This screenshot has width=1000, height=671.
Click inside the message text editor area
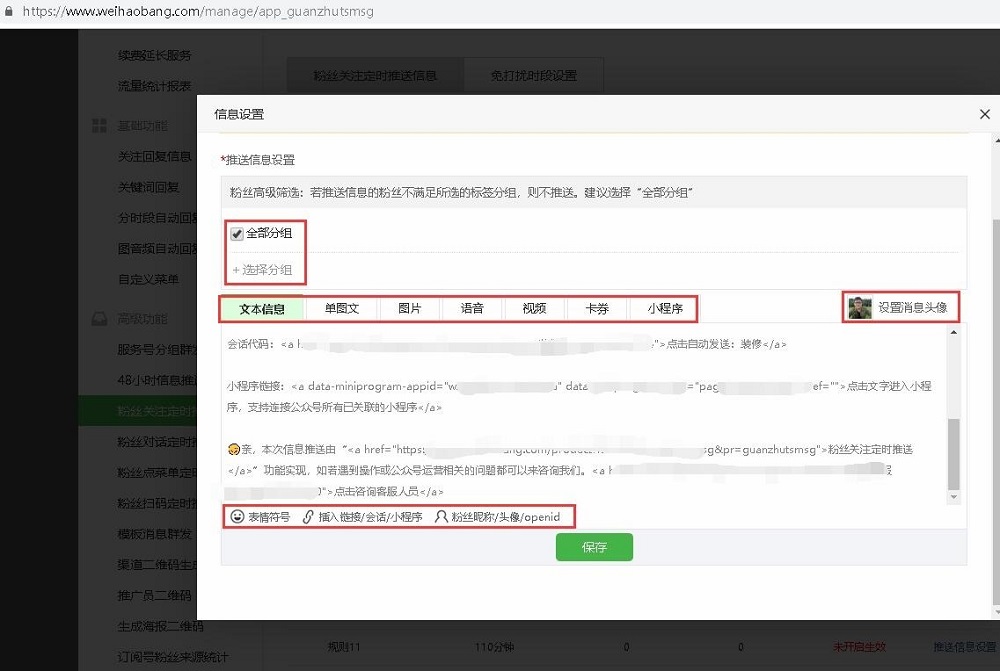[x=584, y=415]
